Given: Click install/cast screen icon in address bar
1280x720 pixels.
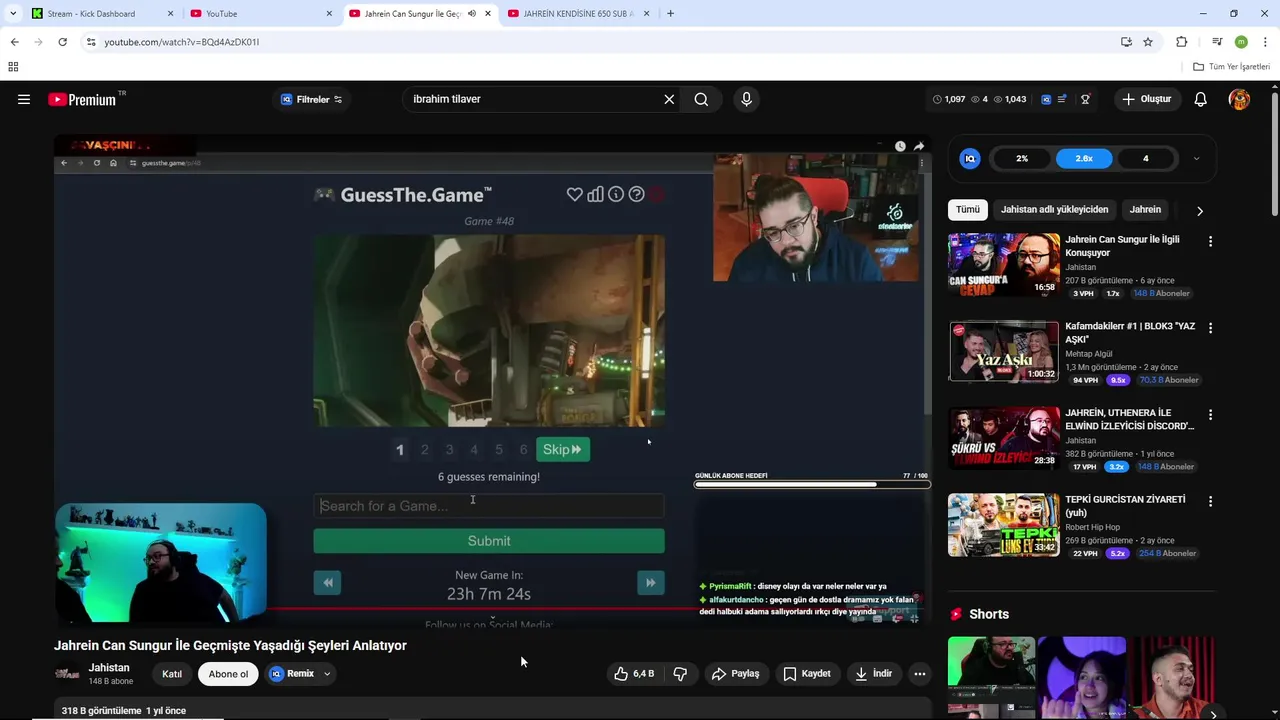Looking at the screenshot, I should point(1126,42).
